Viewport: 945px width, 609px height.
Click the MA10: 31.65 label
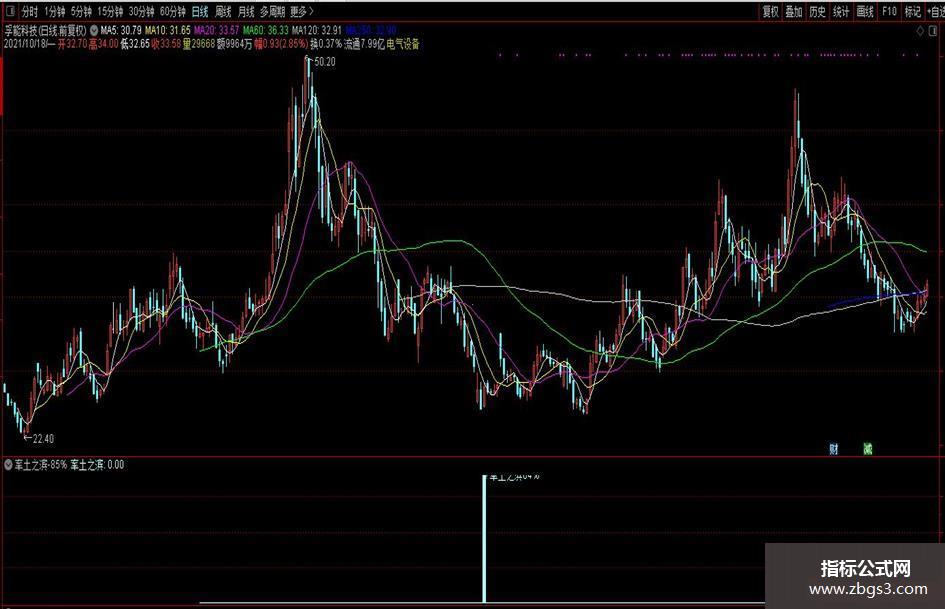coord(168,30)
